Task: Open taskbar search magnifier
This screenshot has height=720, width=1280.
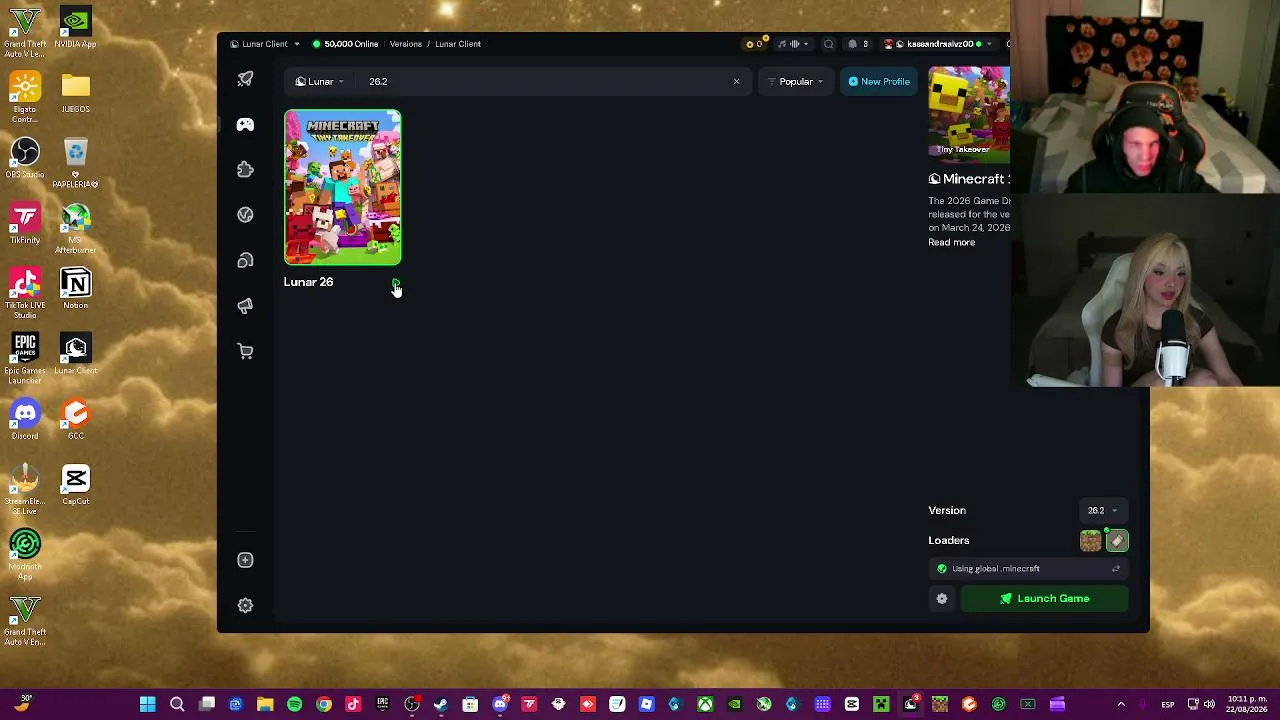Action: 177,704
